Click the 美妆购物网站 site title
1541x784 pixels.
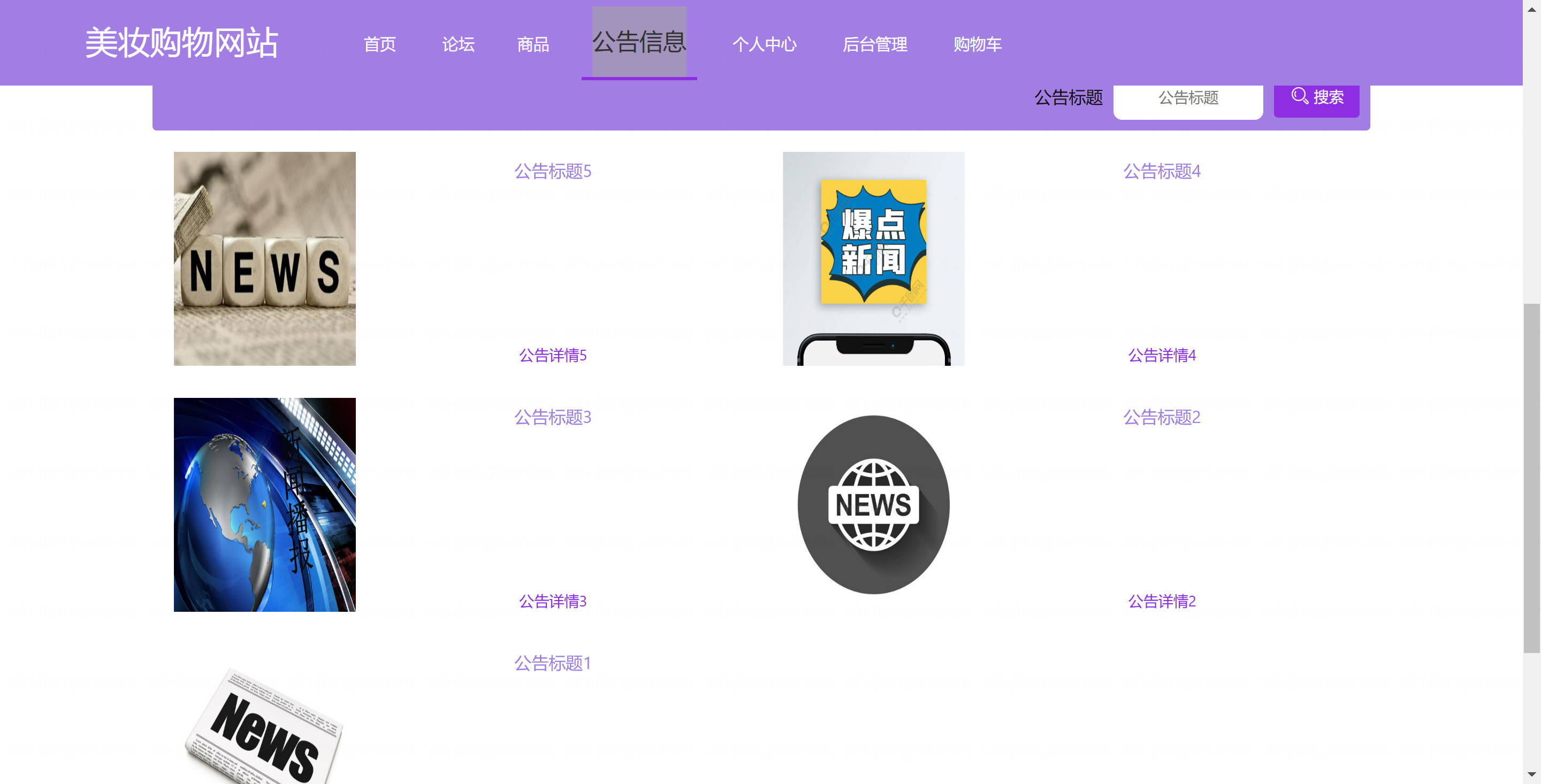pyautogui.click(x=181, y=42)
